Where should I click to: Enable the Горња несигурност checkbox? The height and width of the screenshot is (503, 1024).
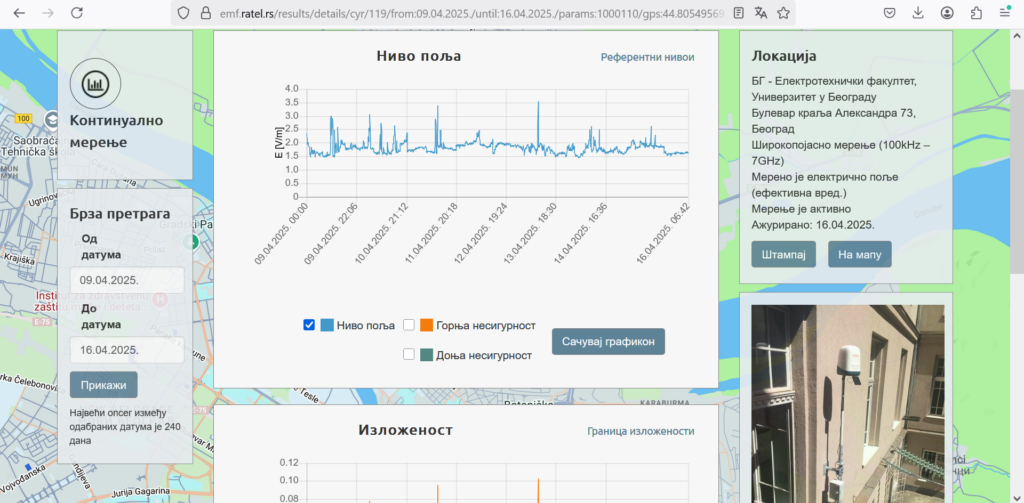408,325
